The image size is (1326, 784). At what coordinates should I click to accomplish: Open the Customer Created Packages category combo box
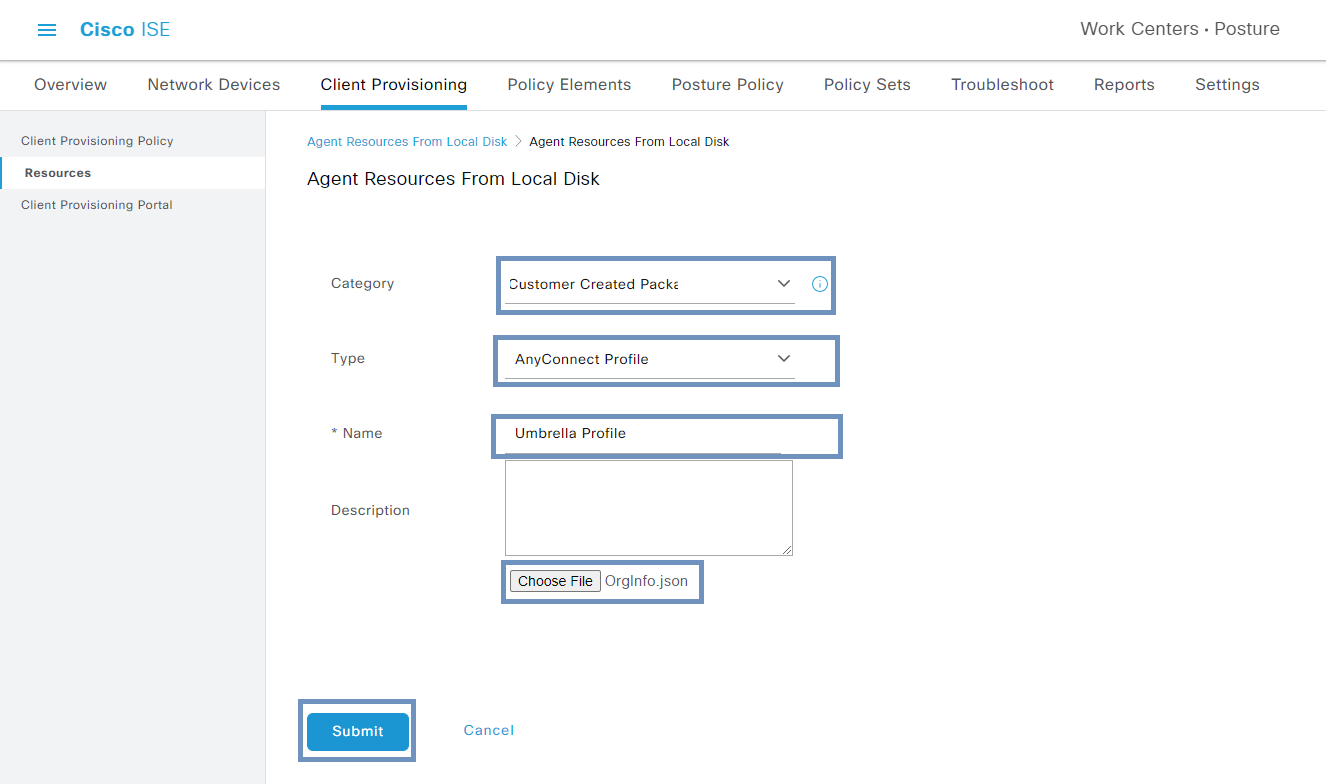pos(650,284)
